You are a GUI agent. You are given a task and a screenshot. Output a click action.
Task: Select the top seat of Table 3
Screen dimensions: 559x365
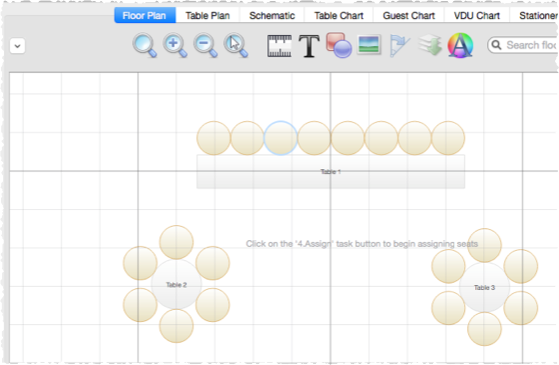point(484,245)
